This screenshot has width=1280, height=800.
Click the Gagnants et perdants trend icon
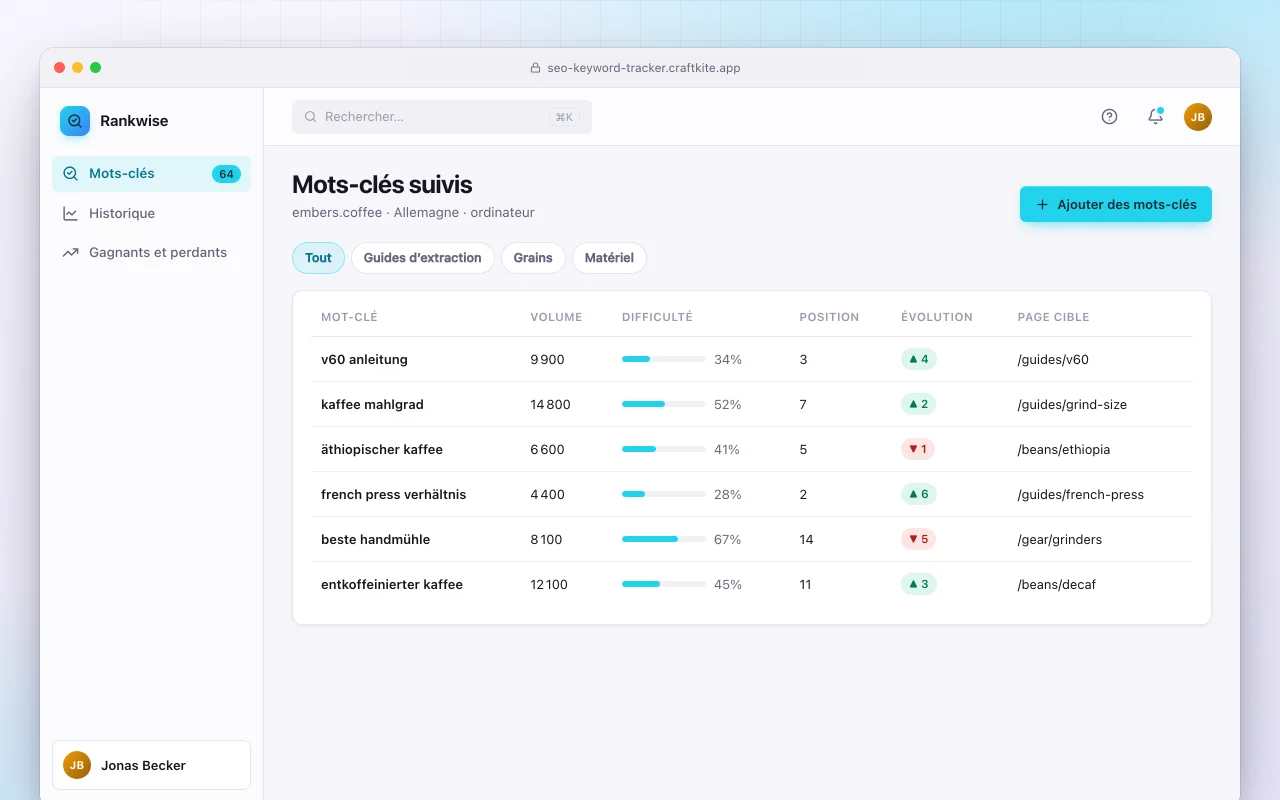(70, 253)
